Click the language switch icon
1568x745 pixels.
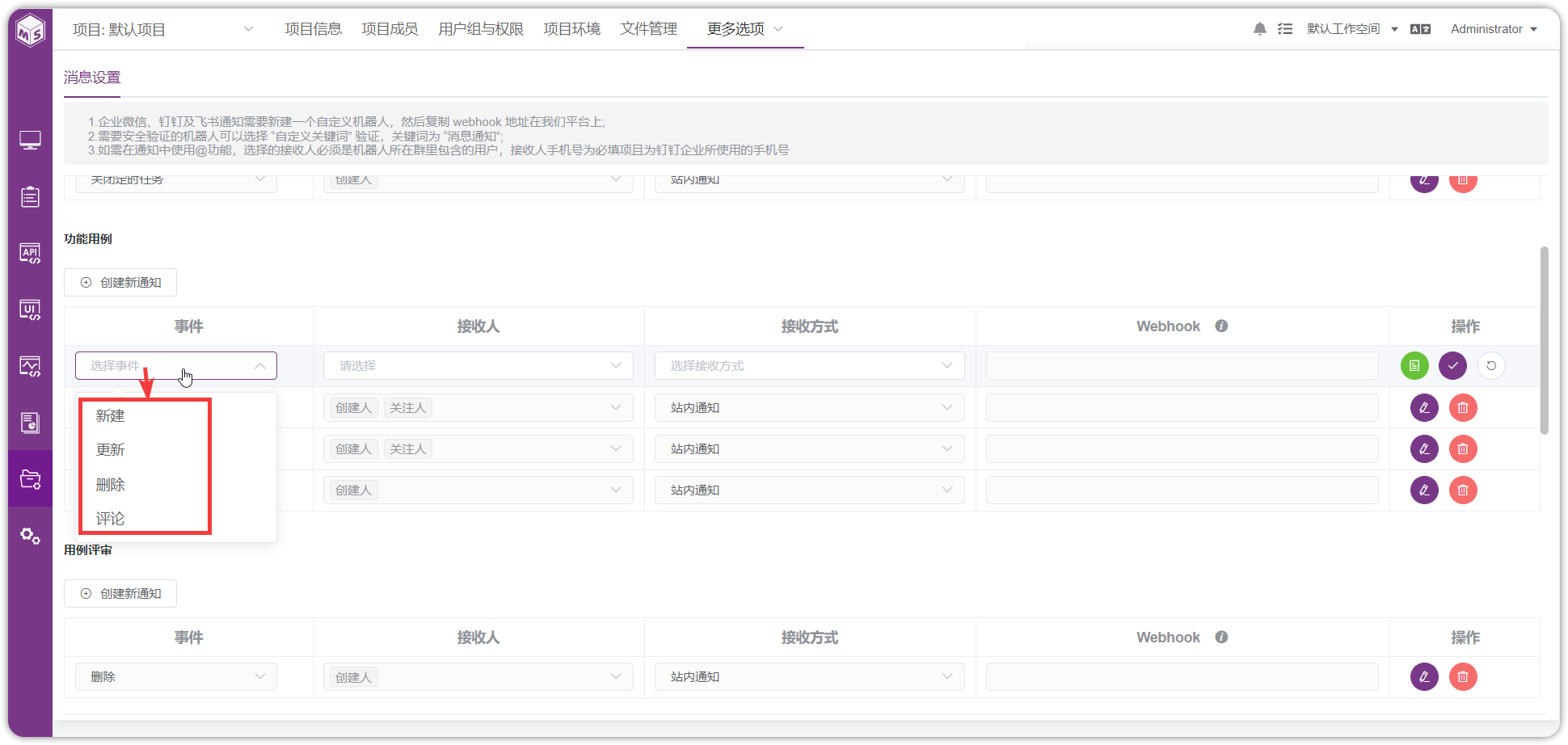[x=1420, y=29]
